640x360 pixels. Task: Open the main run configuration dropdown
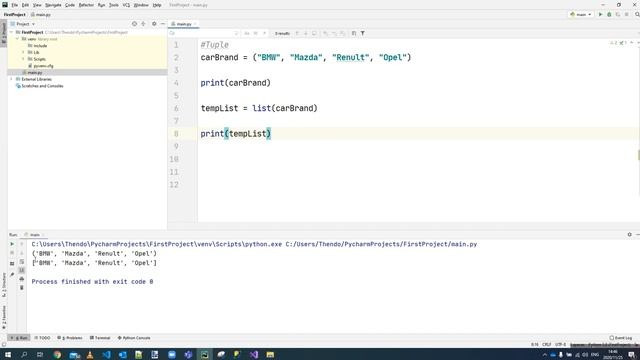click(580, 14)
